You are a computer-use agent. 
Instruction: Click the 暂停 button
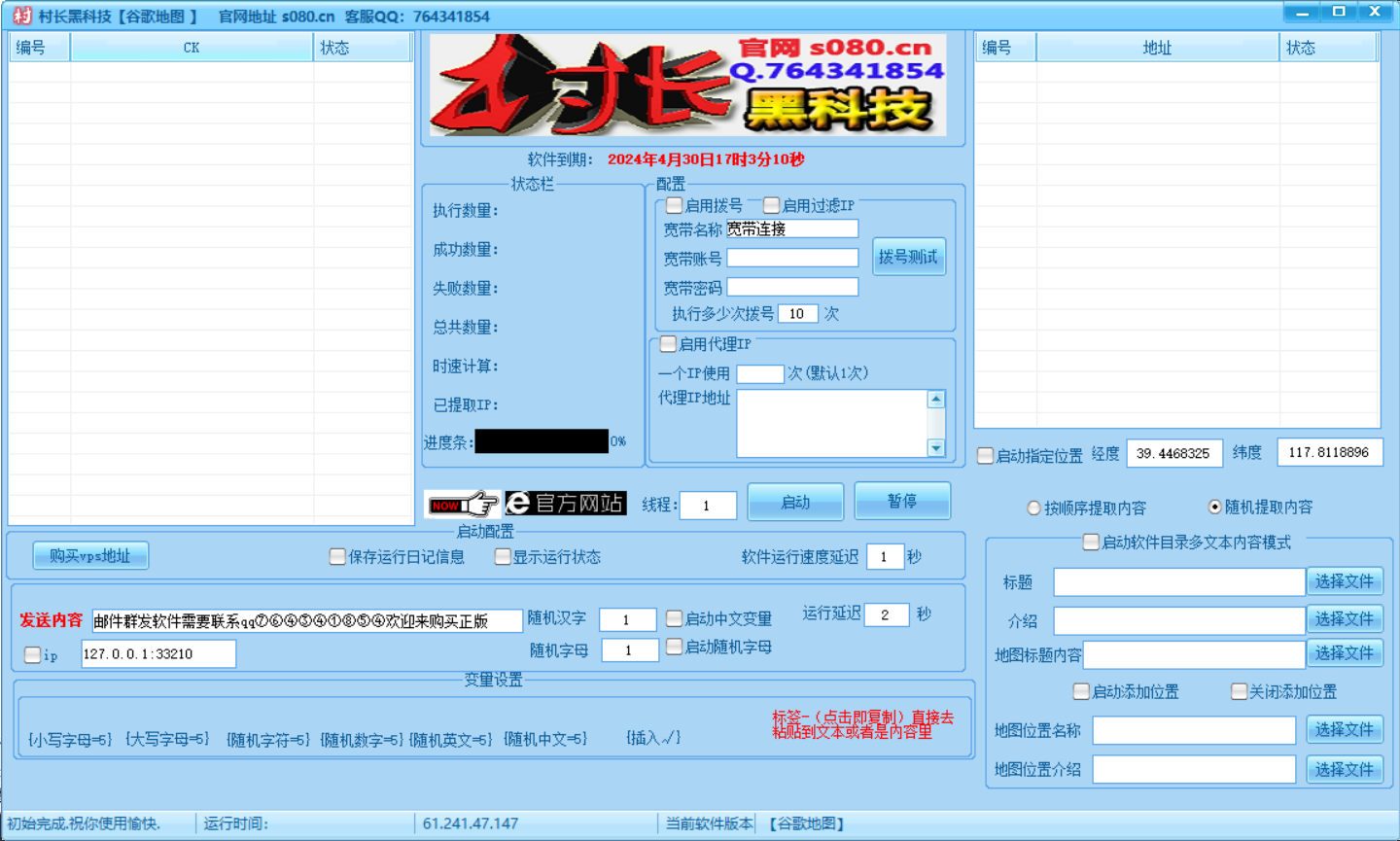(902, 501)
